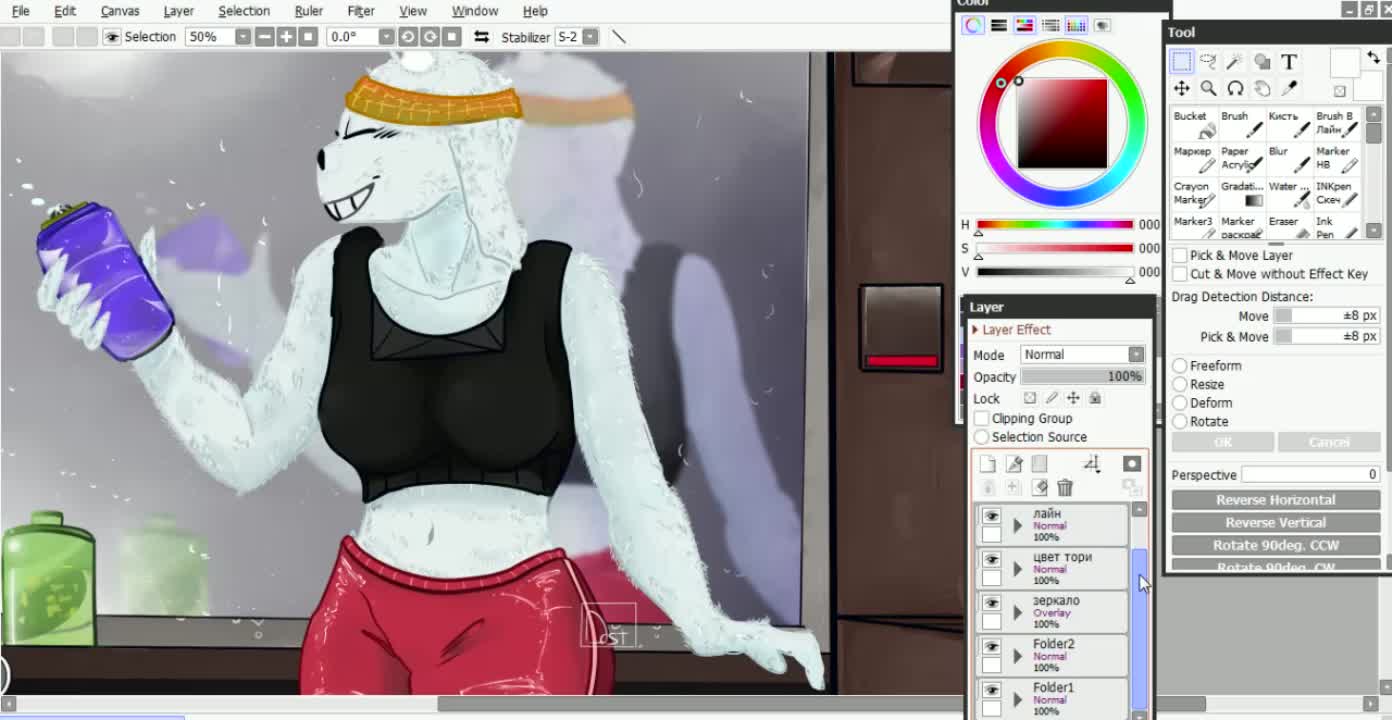Open the Canvas menu
Image resolution: width=1392 pixels, height=720 pixels.
point(120,11)
